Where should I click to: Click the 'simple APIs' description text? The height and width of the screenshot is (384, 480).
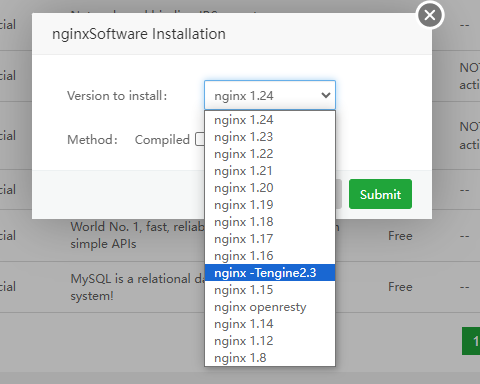coord(103,244)
